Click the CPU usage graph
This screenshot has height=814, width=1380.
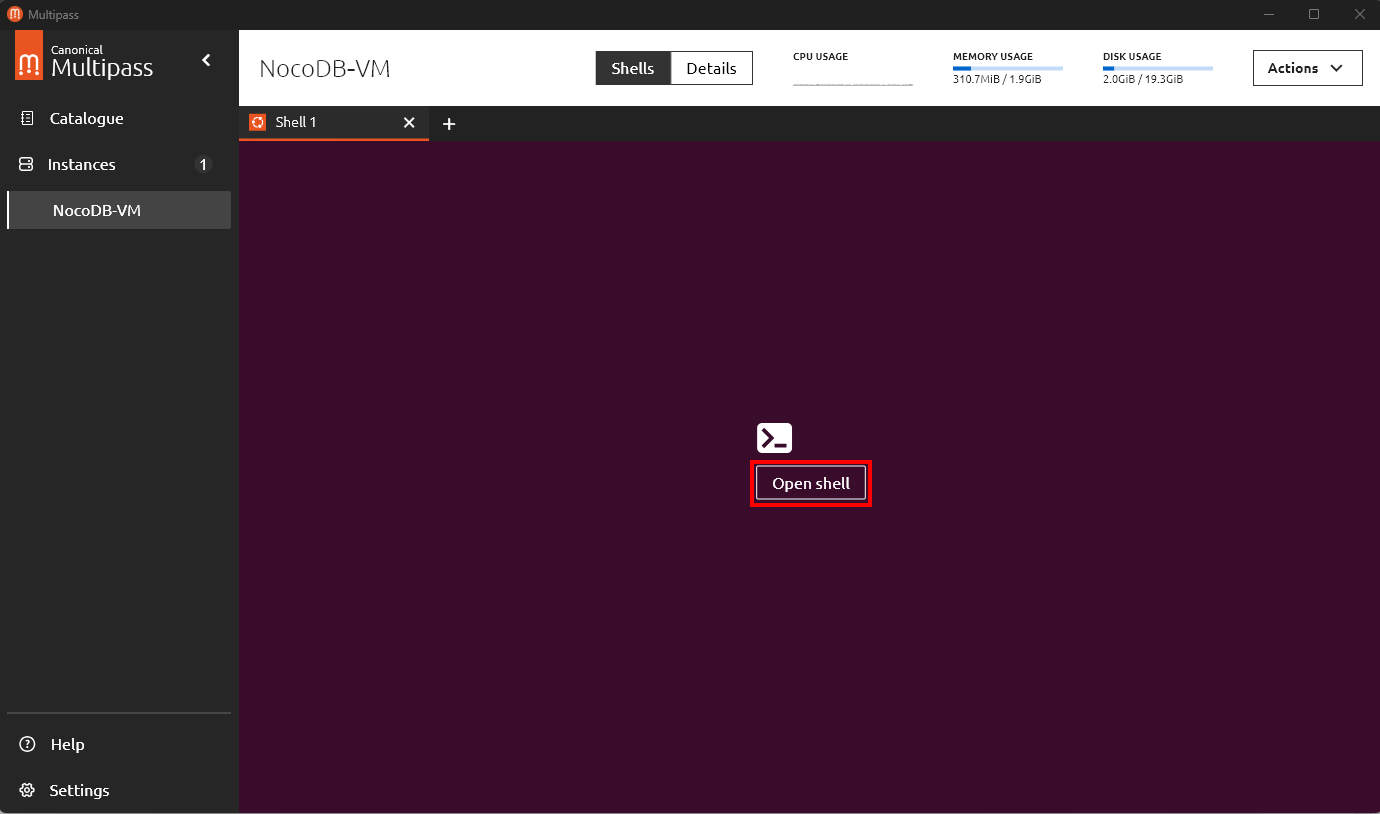852,82
